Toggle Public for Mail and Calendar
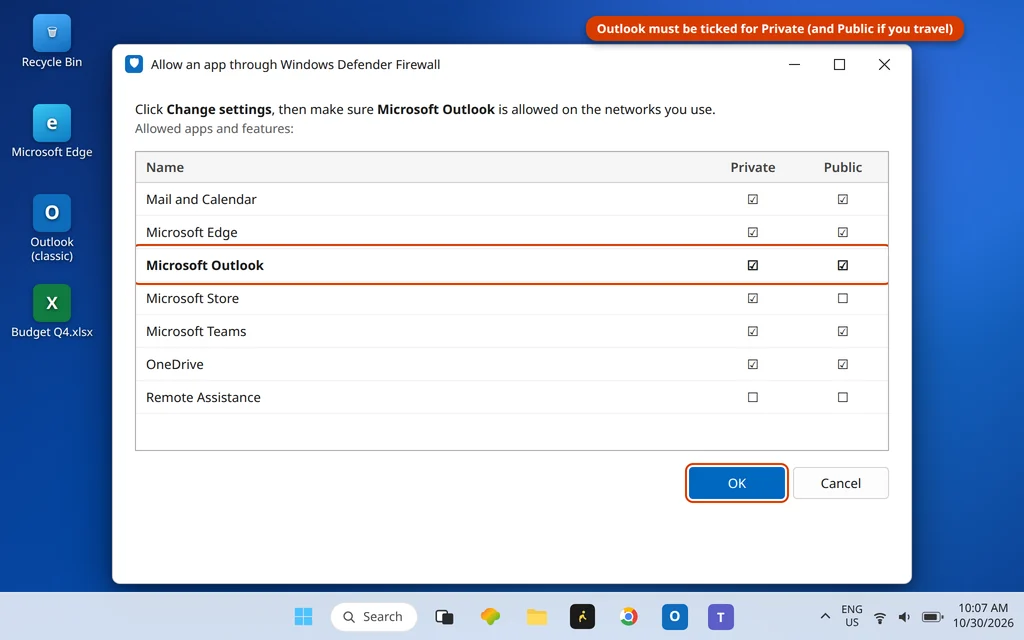The width and height of the screenshot is (1024, 640). (x=842, y=199)
